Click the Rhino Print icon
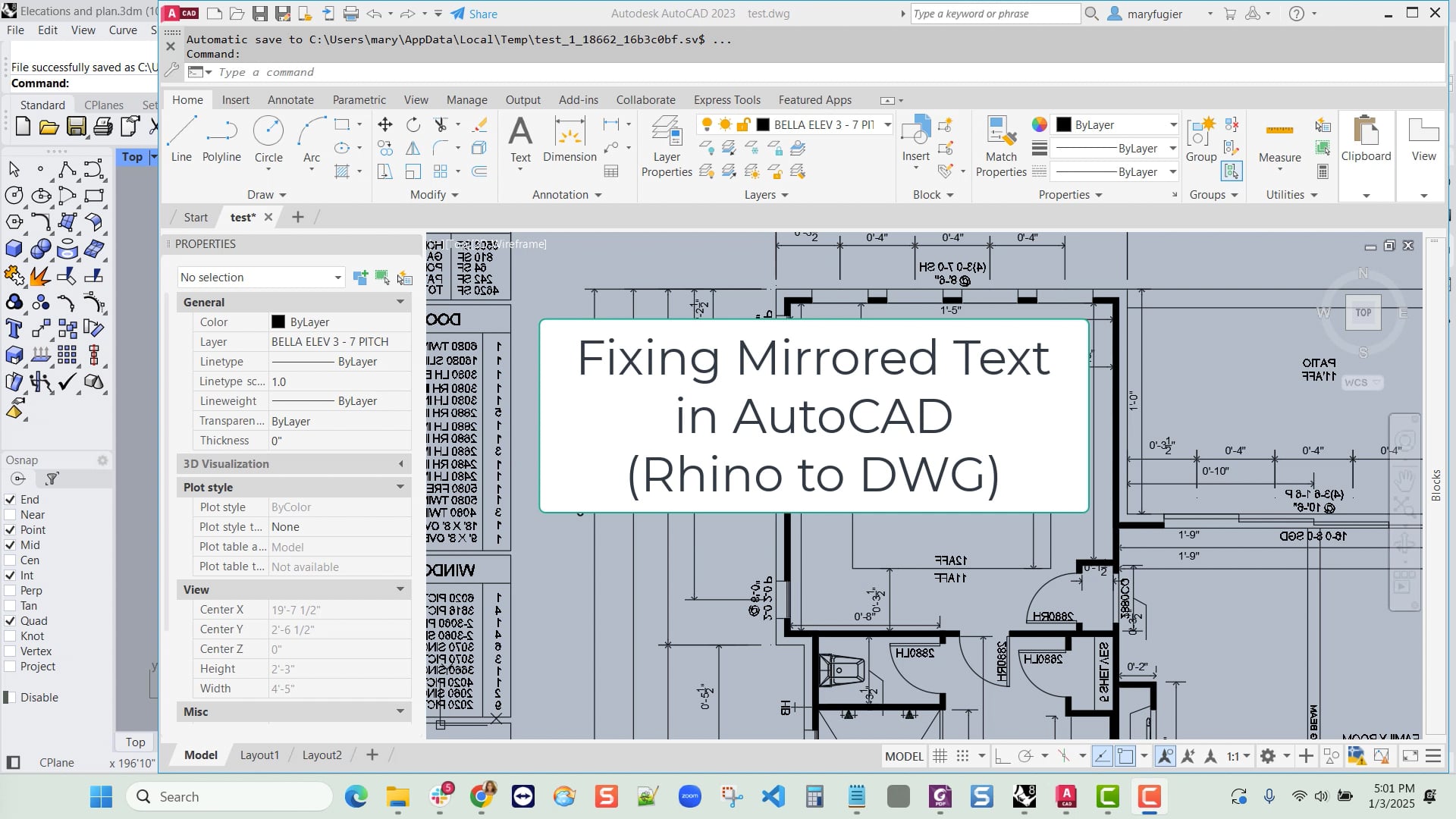The height and width of the screenshot is (819, 1456). click(103, 127)
